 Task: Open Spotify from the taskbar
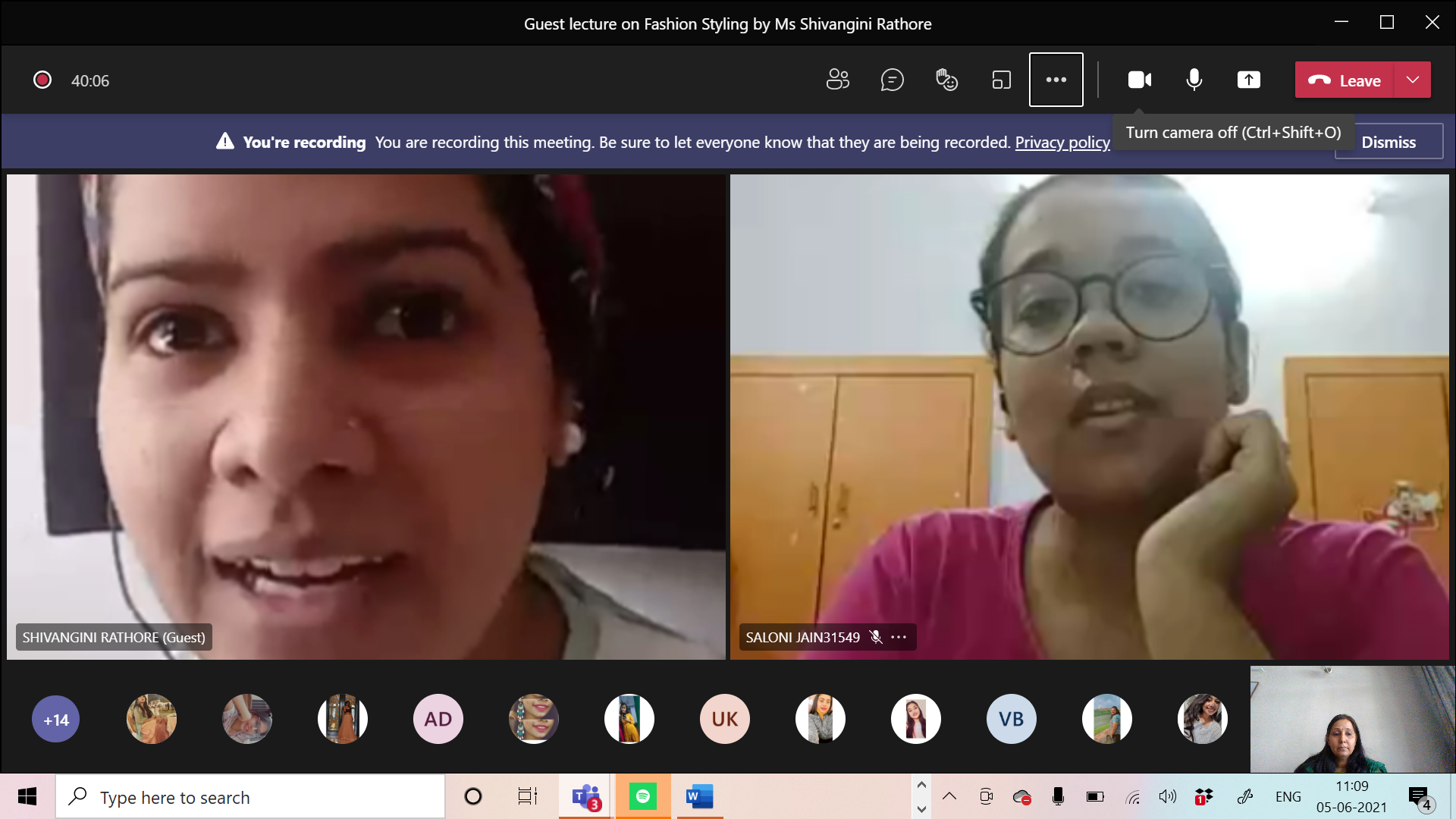(x=643, y=796)
